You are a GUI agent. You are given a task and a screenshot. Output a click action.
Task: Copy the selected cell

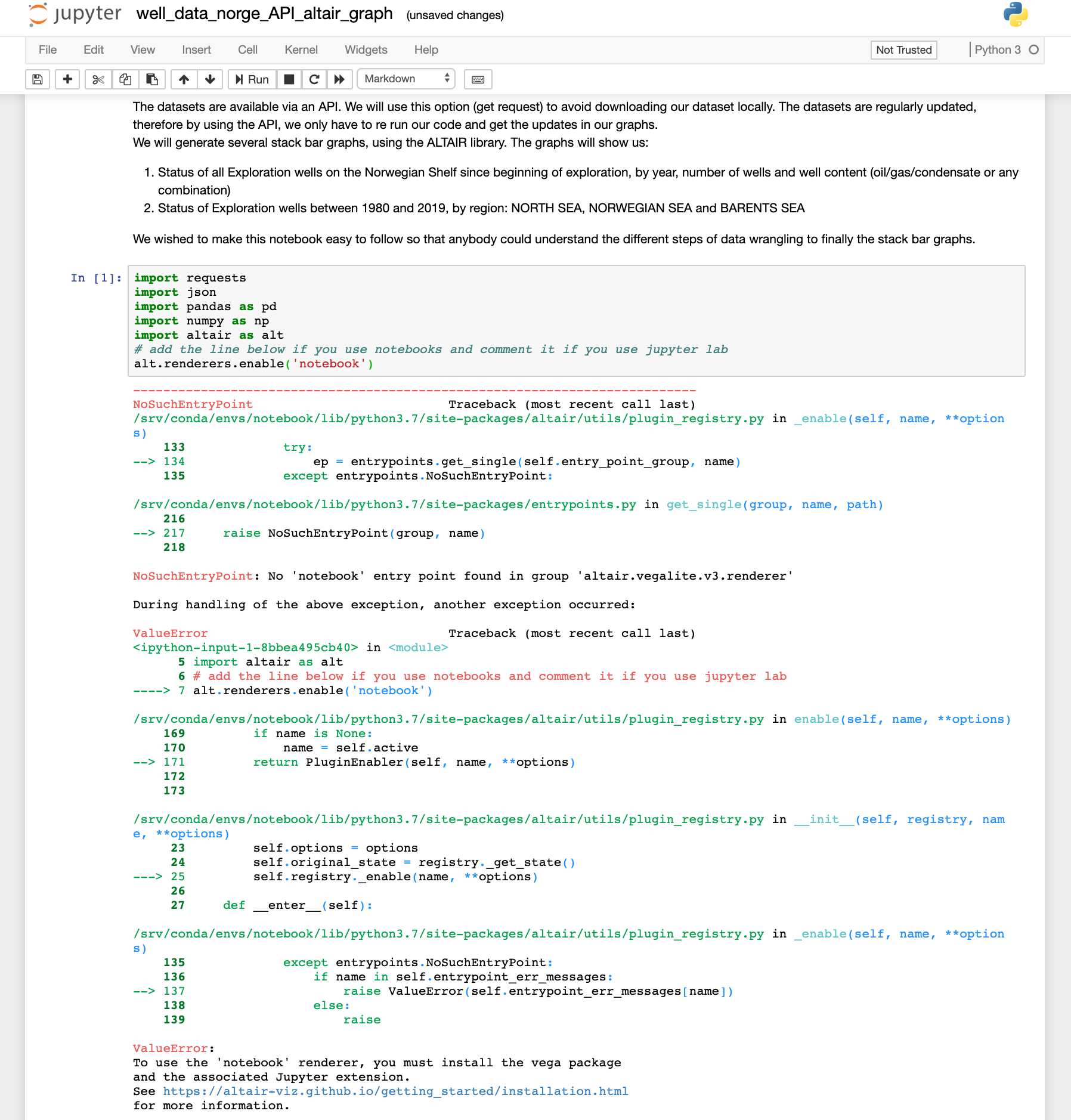[125, 79]
